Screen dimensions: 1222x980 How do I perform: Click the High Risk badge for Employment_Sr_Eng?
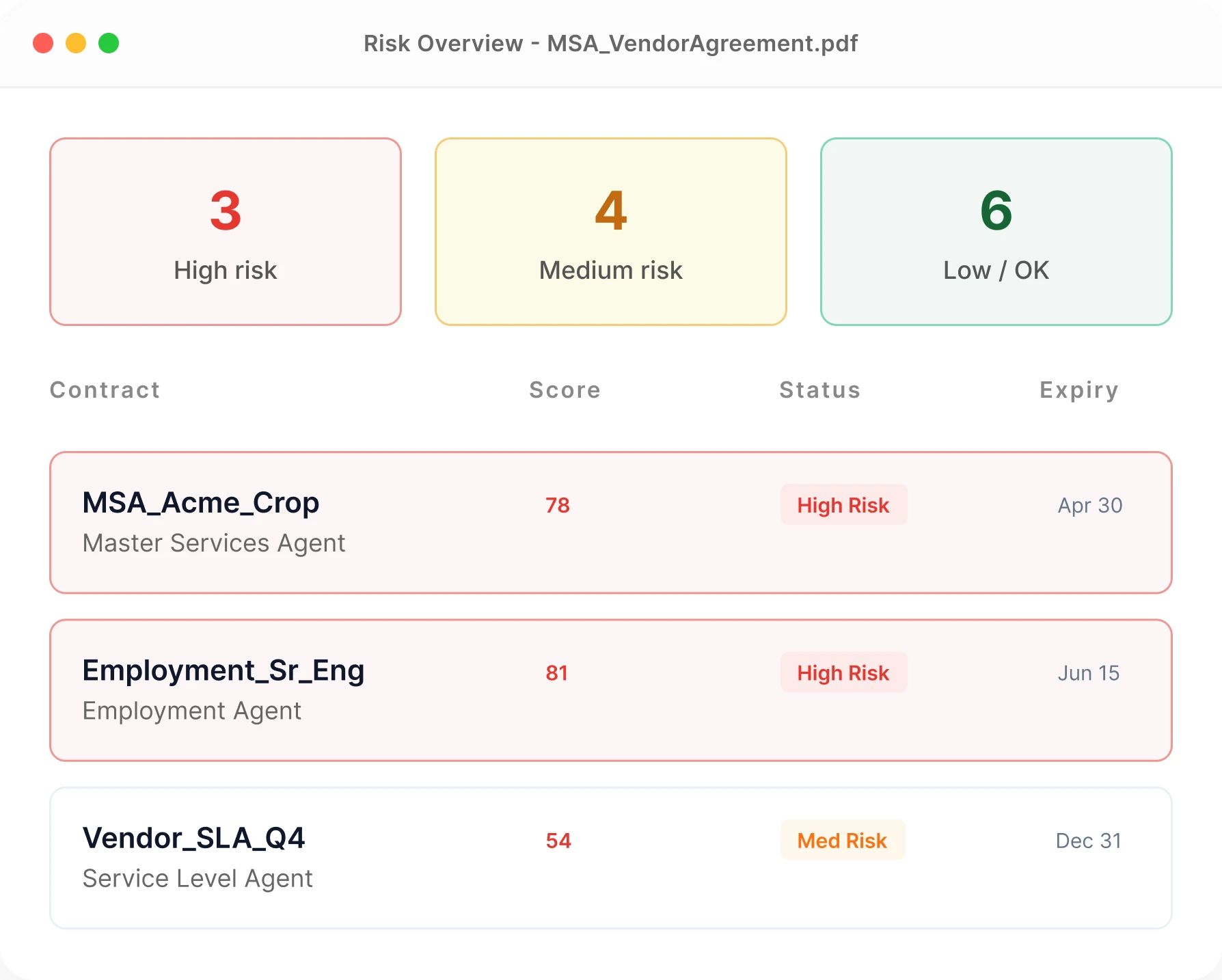pyautogui.click(x=843, y=672)
